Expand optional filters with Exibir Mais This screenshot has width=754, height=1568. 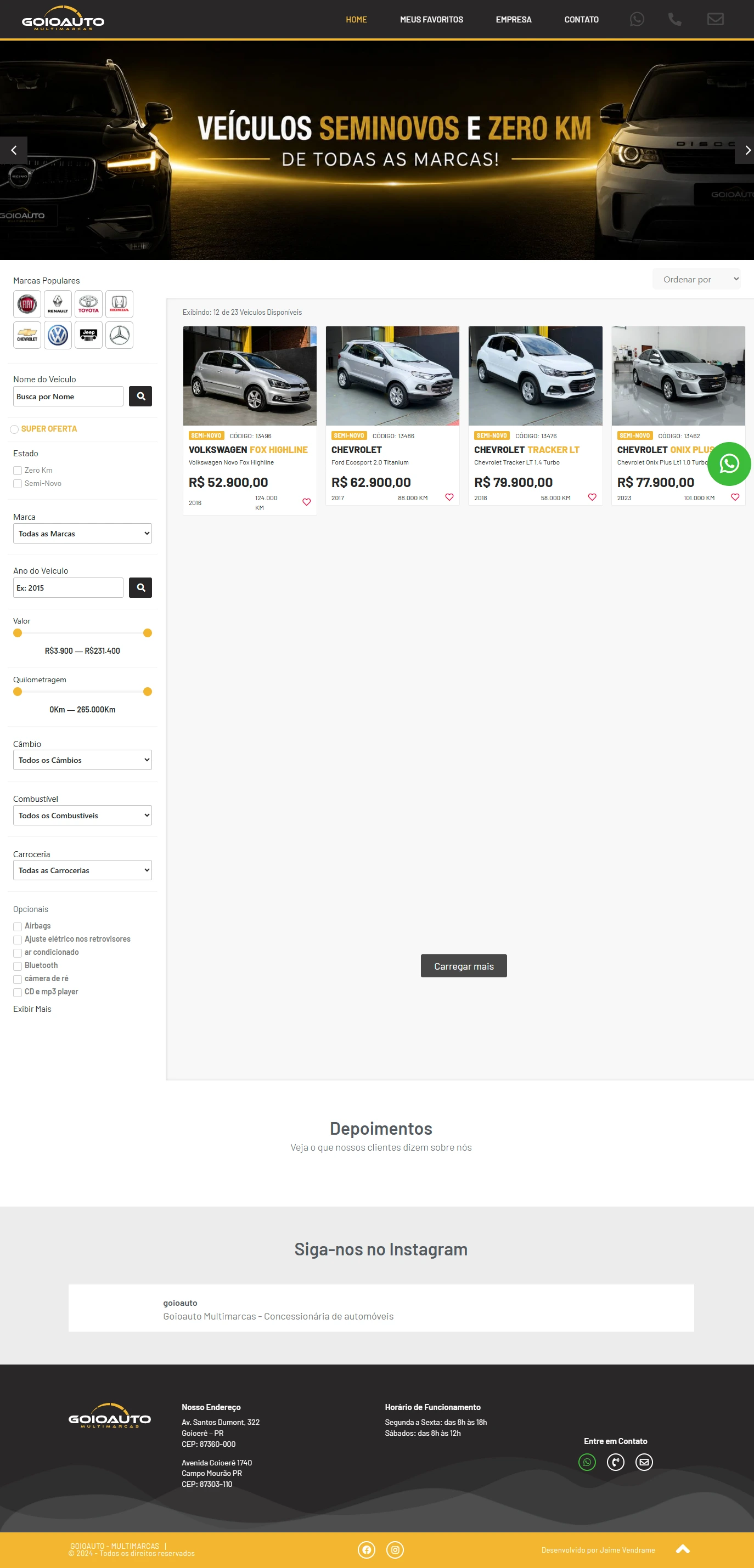click(x=32, y=1009)
